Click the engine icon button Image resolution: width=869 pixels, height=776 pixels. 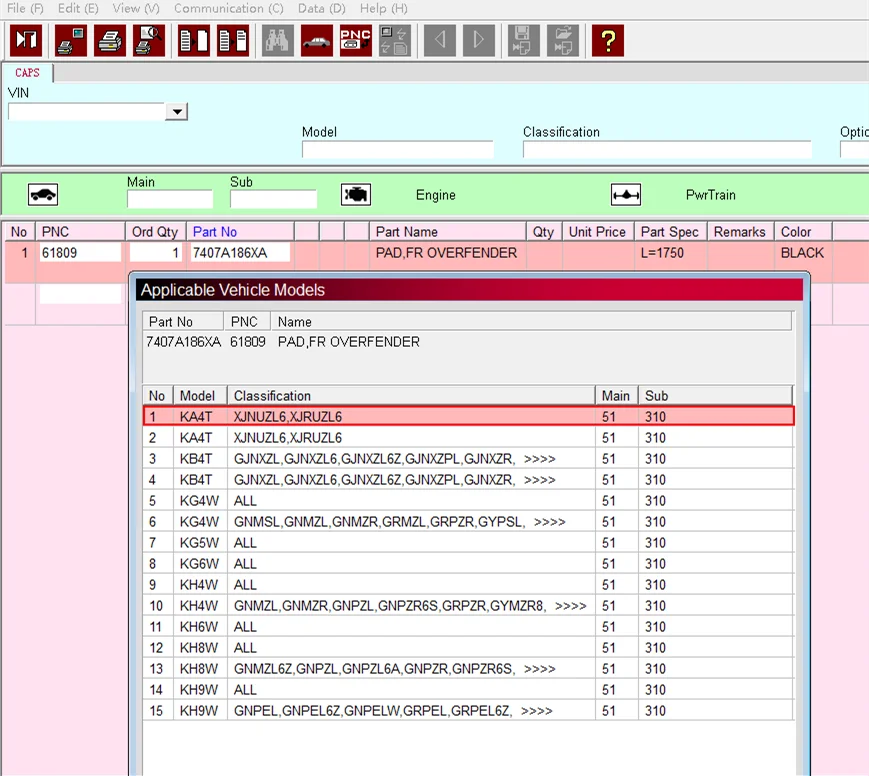(356, 195)
